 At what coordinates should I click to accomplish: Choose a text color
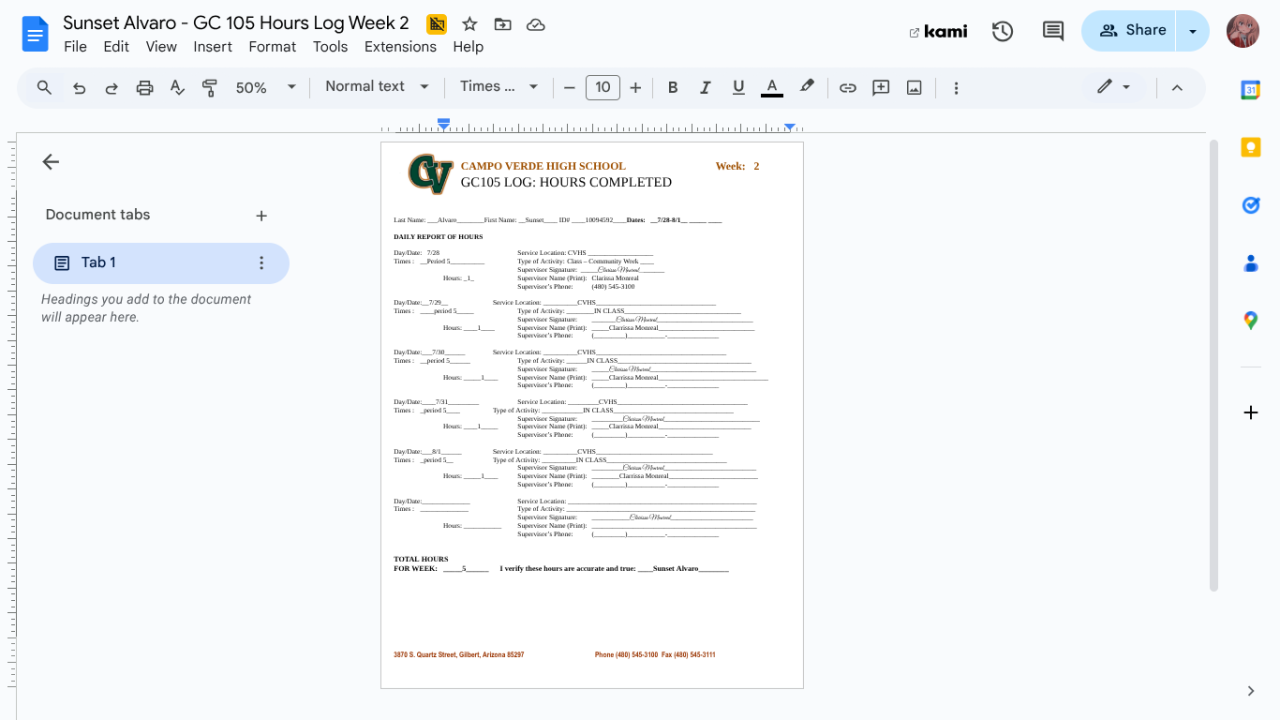[771, 88]
